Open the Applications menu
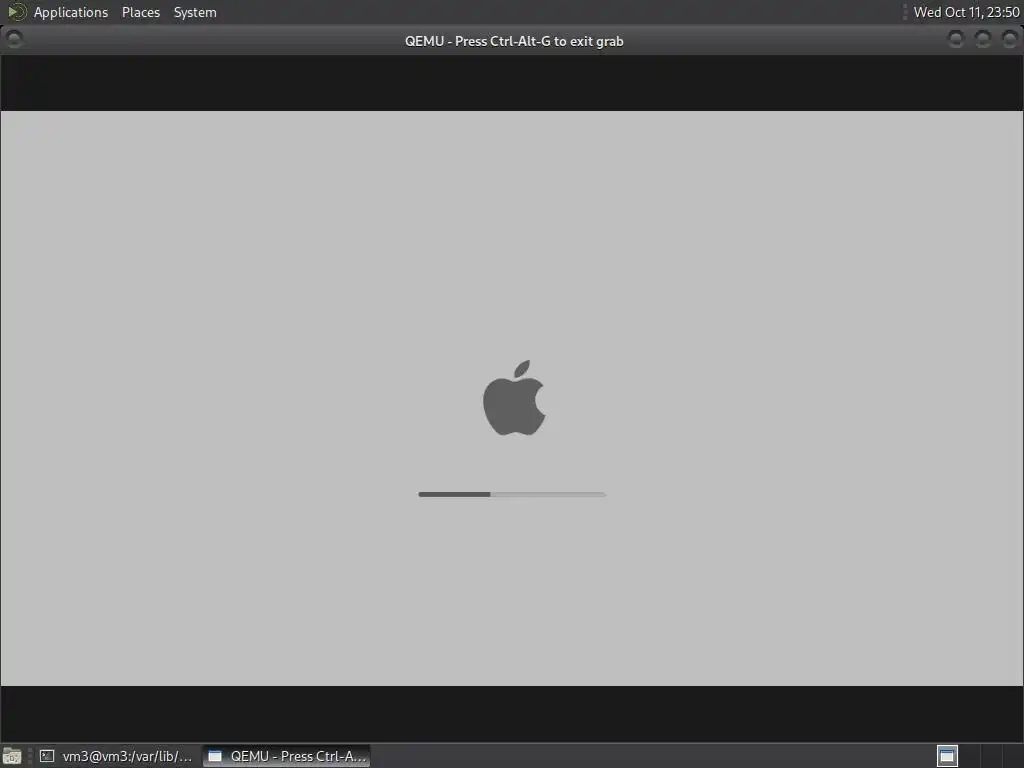Screen dimensions: 1024x768 click(x=71, y=12)
